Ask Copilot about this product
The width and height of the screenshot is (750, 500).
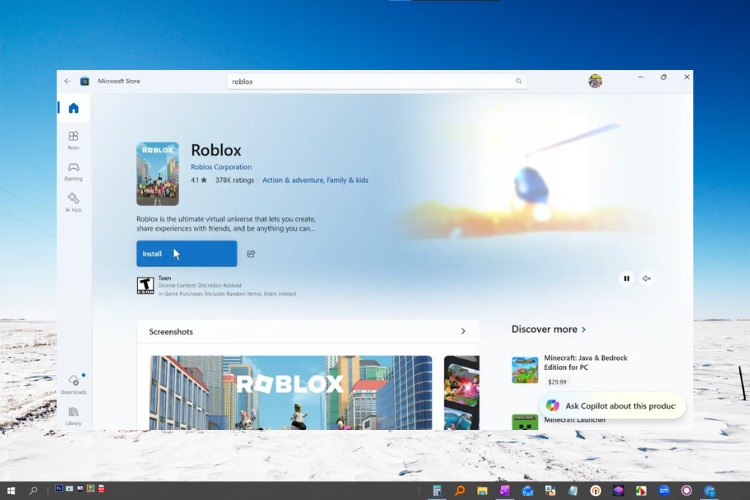tap(612, 406)
